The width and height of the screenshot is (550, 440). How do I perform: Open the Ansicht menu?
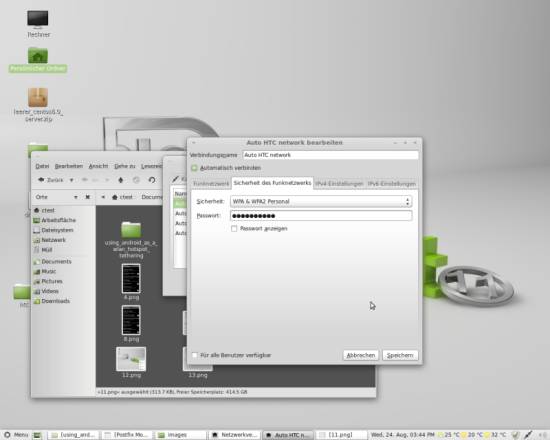[x=98, y=166]
